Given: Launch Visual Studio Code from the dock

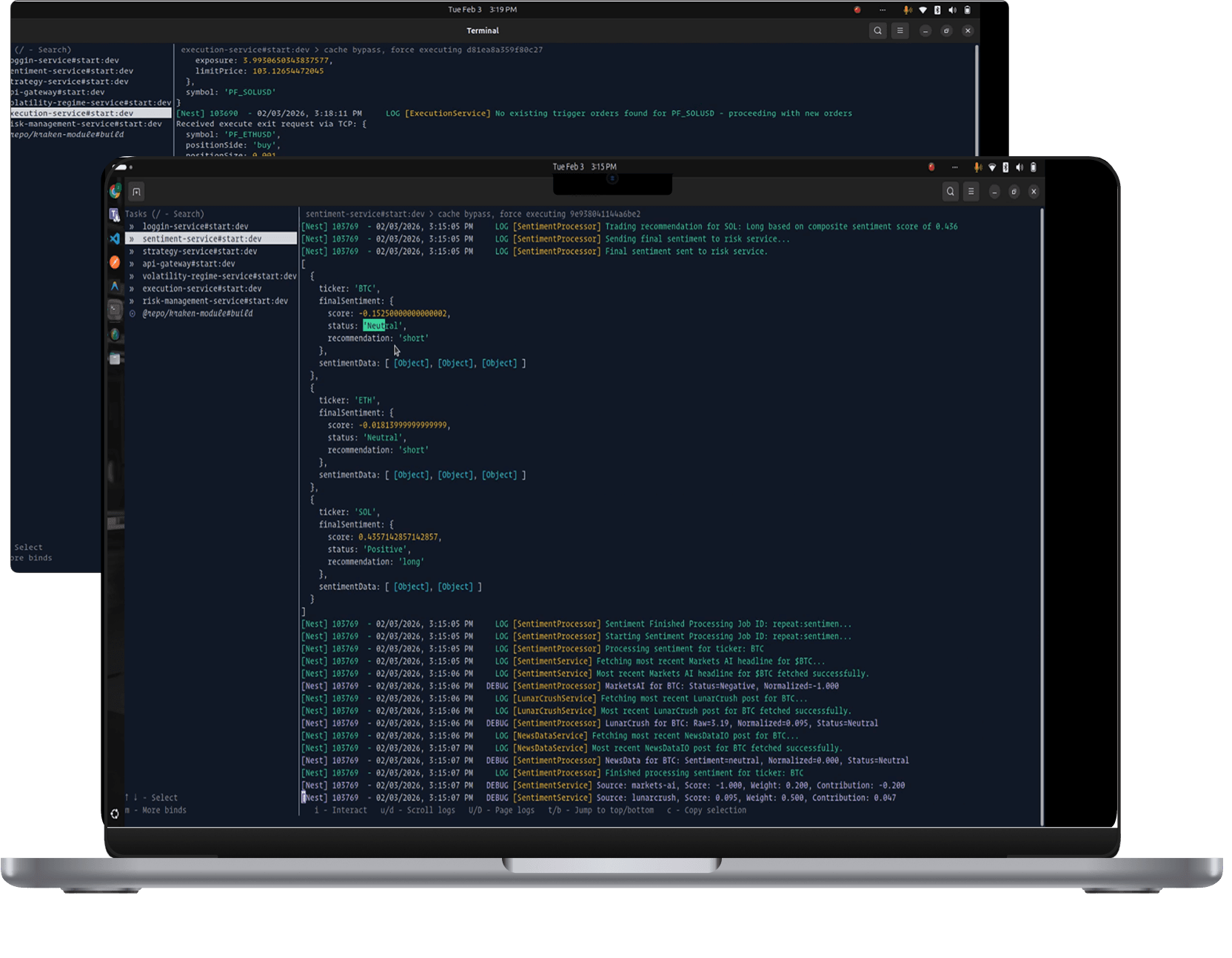Looking at the screenshot, I should [x=115, y=238].
